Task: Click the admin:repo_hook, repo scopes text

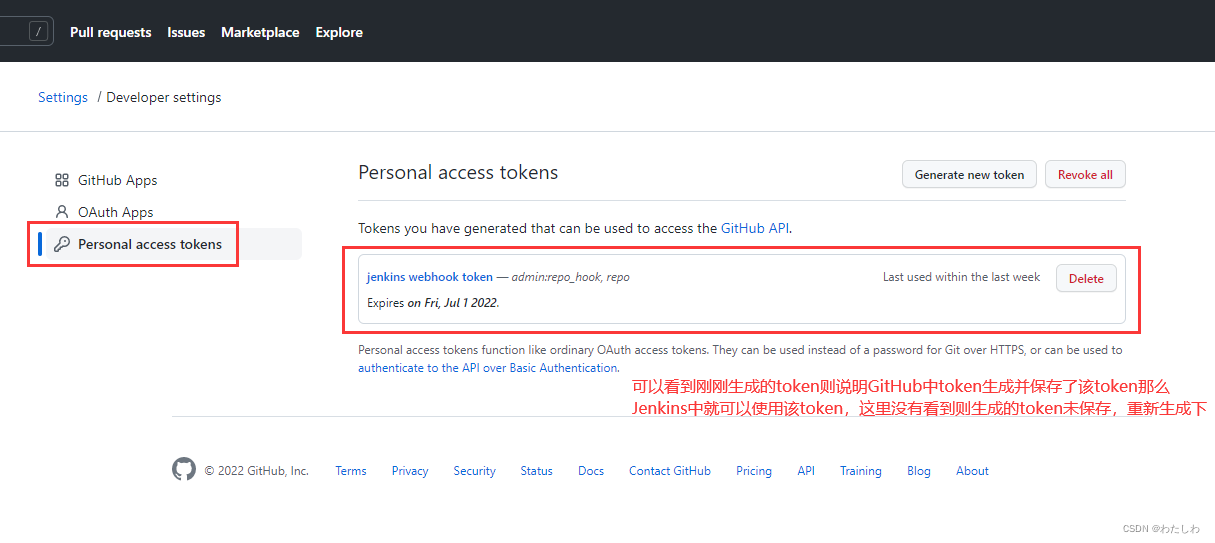Action: click(x=570, y=277)
